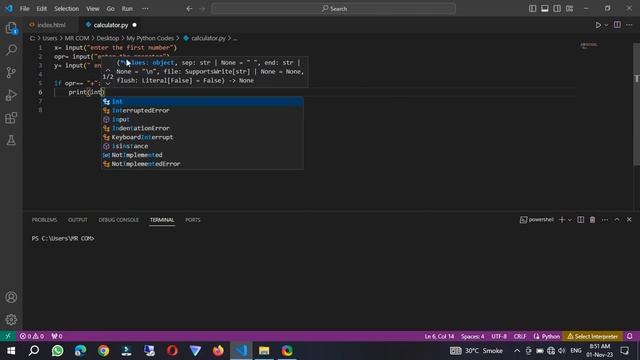Viewport: 640px width, 360px height.
Task: Open the Extensions view
Action: (11, 118)
